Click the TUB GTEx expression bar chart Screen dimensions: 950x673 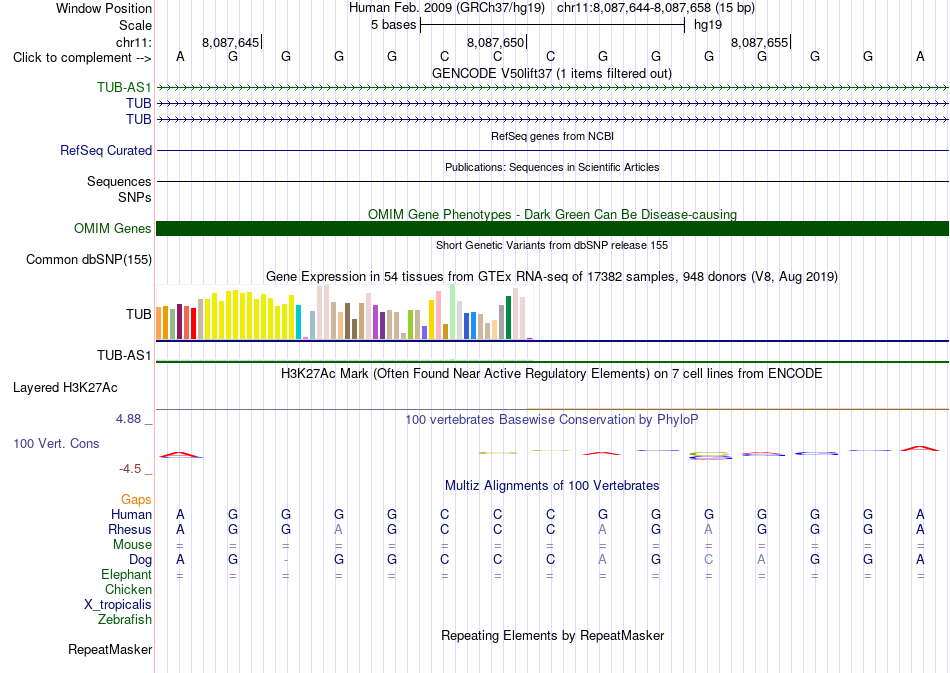coord(344,312)
